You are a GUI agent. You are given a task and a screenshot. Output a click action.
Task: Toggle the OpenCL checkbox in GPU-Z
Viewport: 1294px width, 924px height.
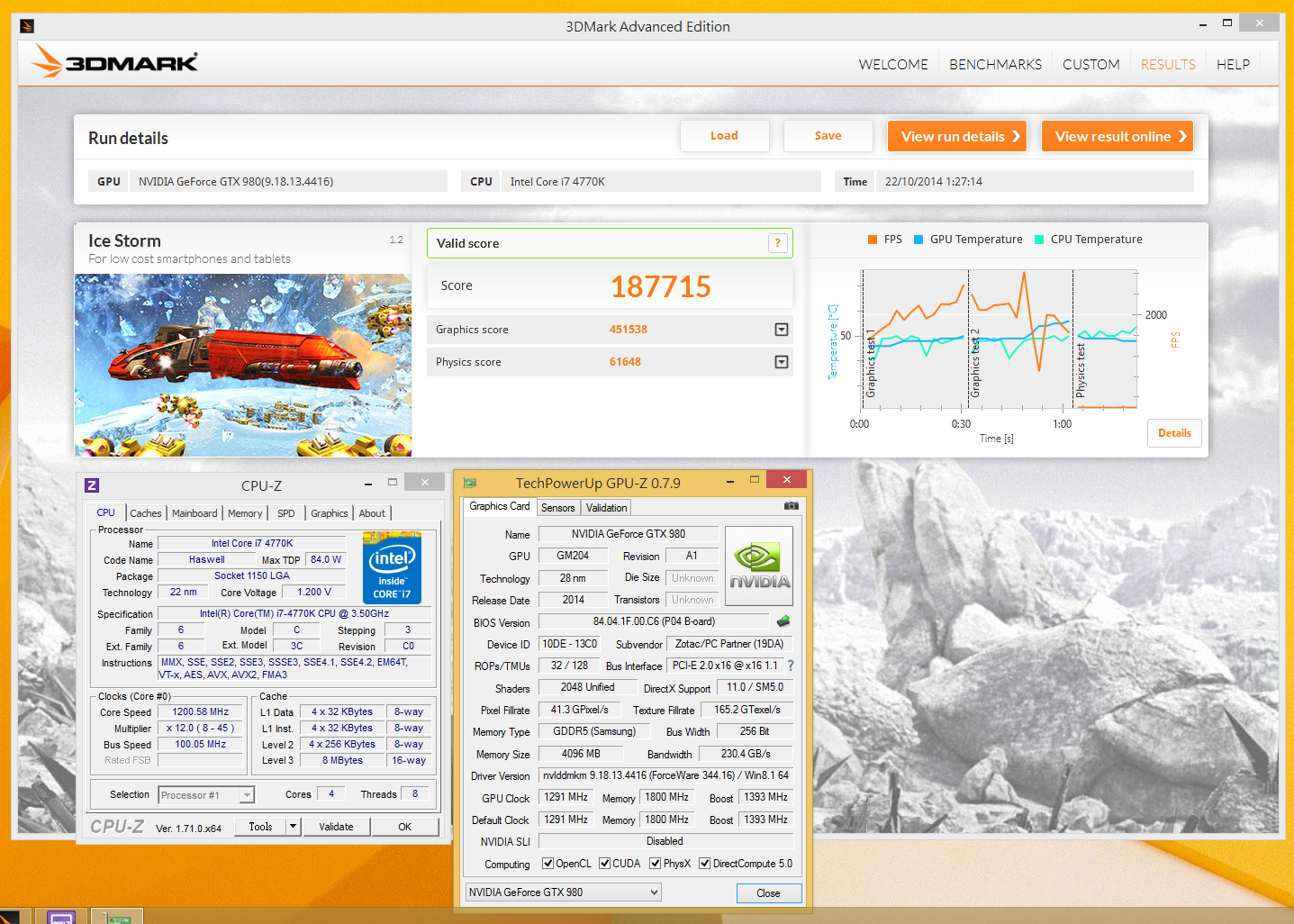[548, 864]
